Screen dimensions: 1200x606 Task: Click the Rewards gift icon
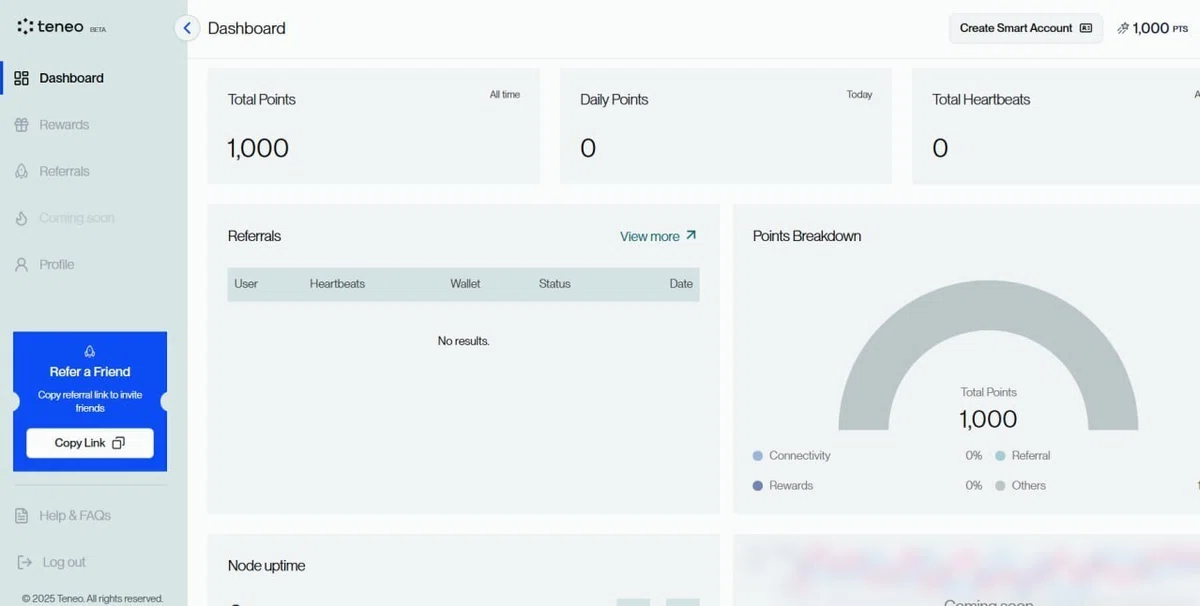(x=21, y=125)
